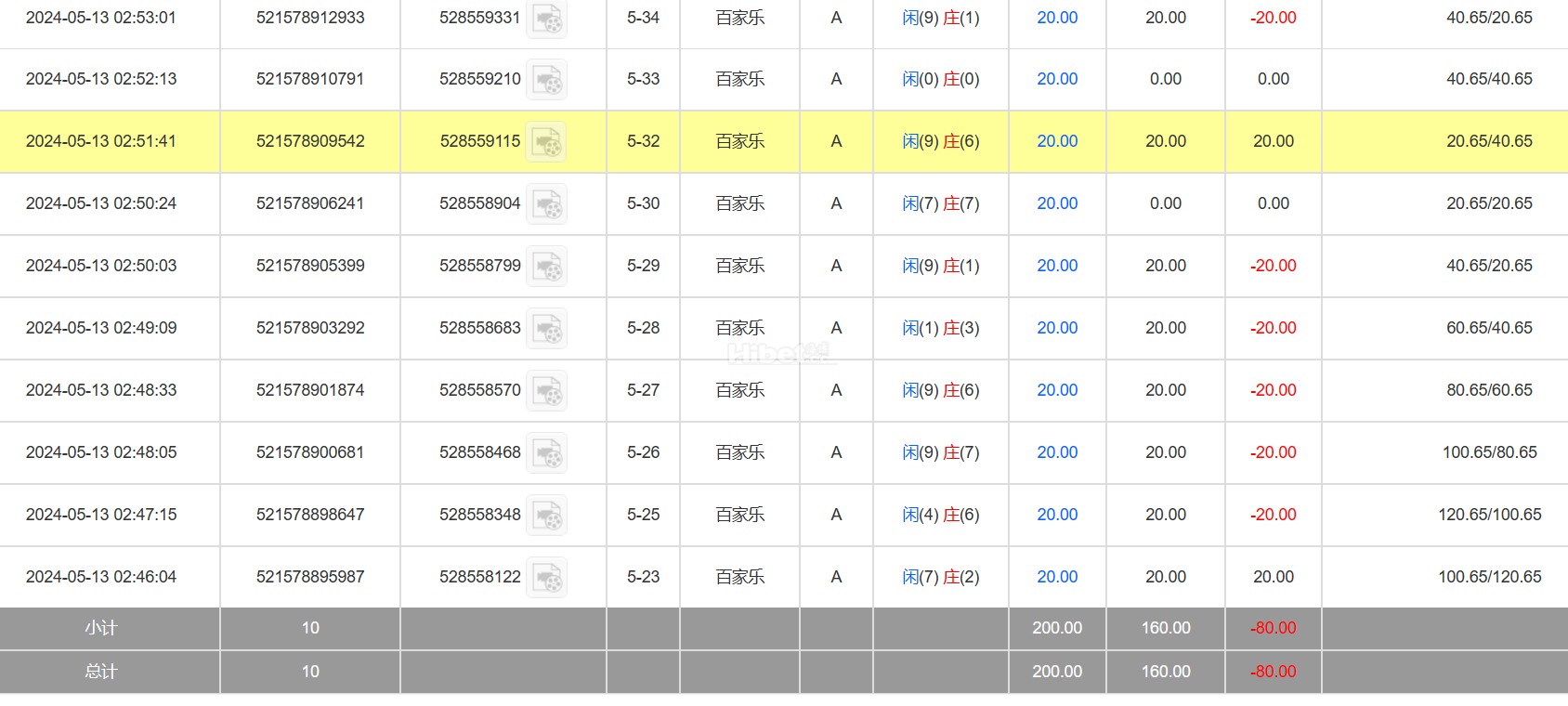Click round number 5-27 cell
1568x706 pixels.
[643, 390]
